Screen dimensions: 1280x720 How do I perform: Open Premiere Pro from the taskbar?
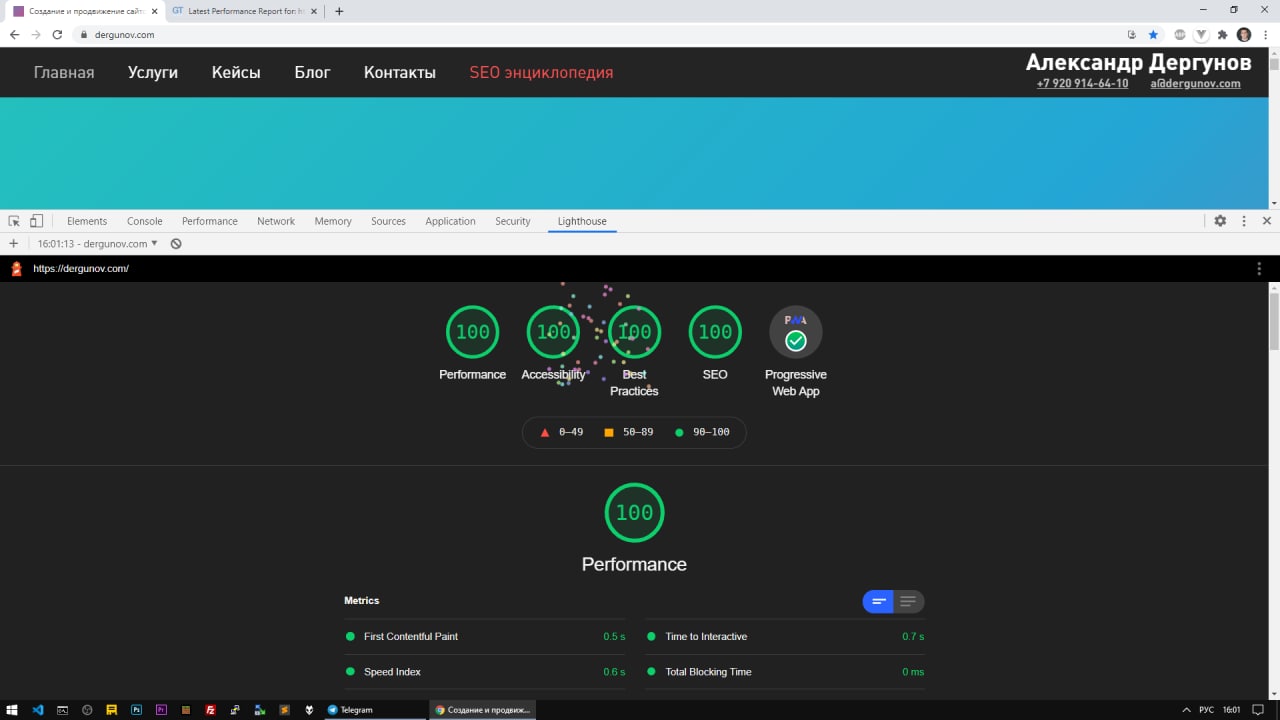(x=162, y=709)
